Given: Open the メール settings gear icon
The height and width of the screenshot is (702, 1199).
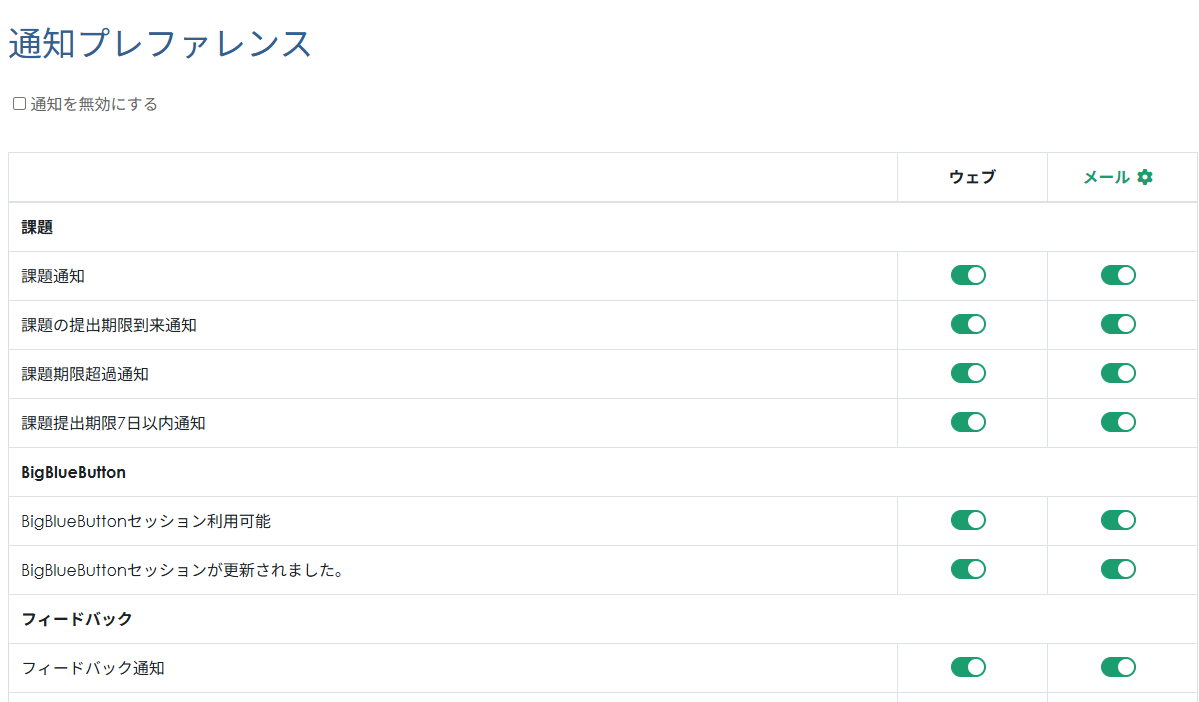Looking at the screenshot, I should point(1145,177).
